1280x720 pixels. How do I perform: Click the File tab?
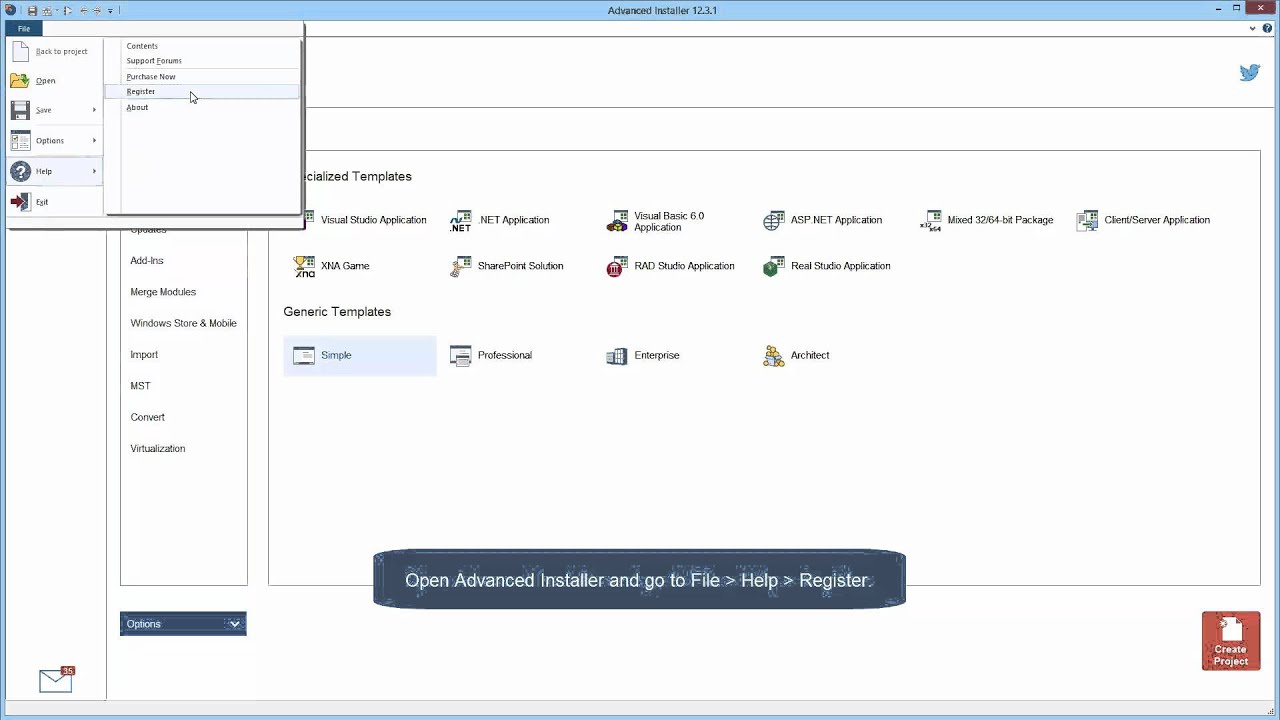coord(24,29)
